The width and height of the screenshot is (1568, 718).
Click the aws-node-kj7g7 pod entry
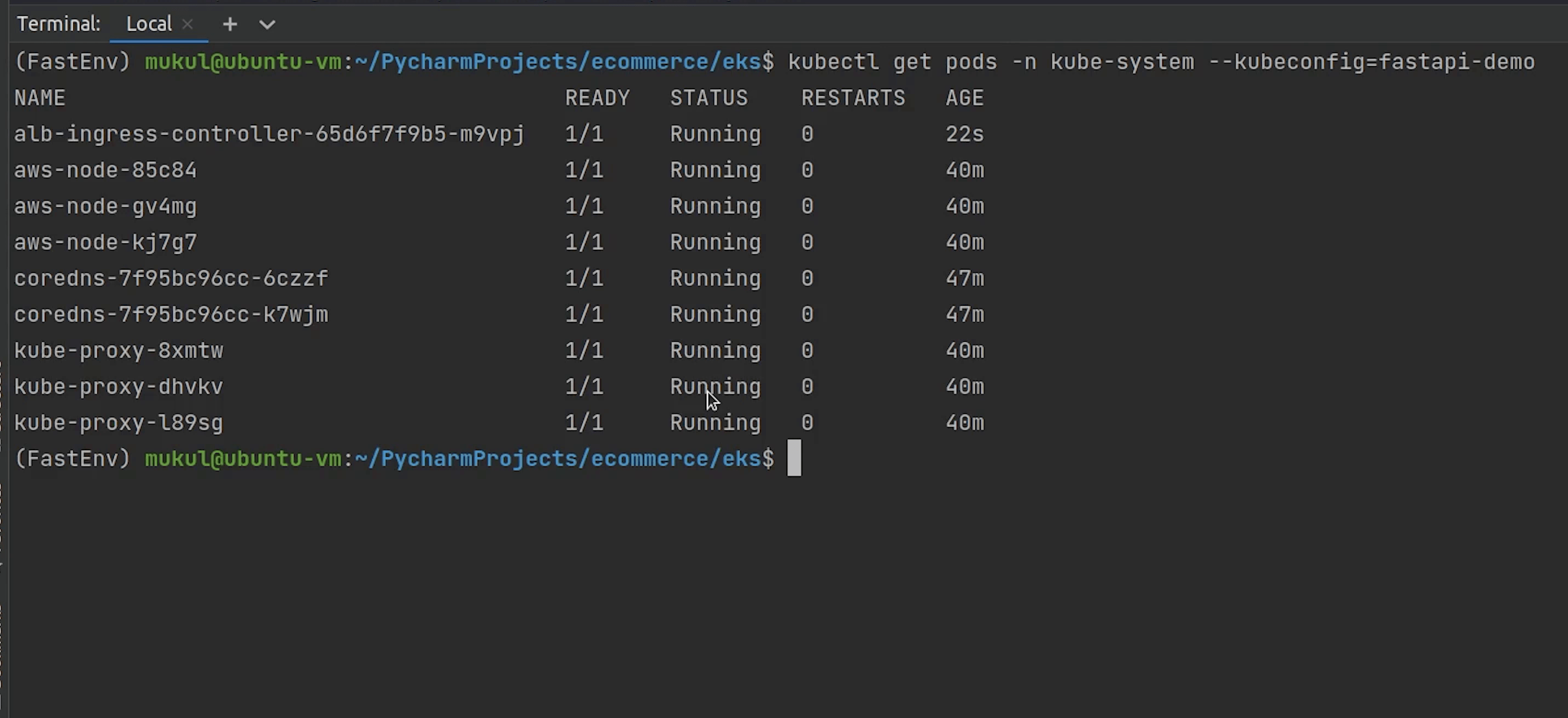tap(106, 242)
